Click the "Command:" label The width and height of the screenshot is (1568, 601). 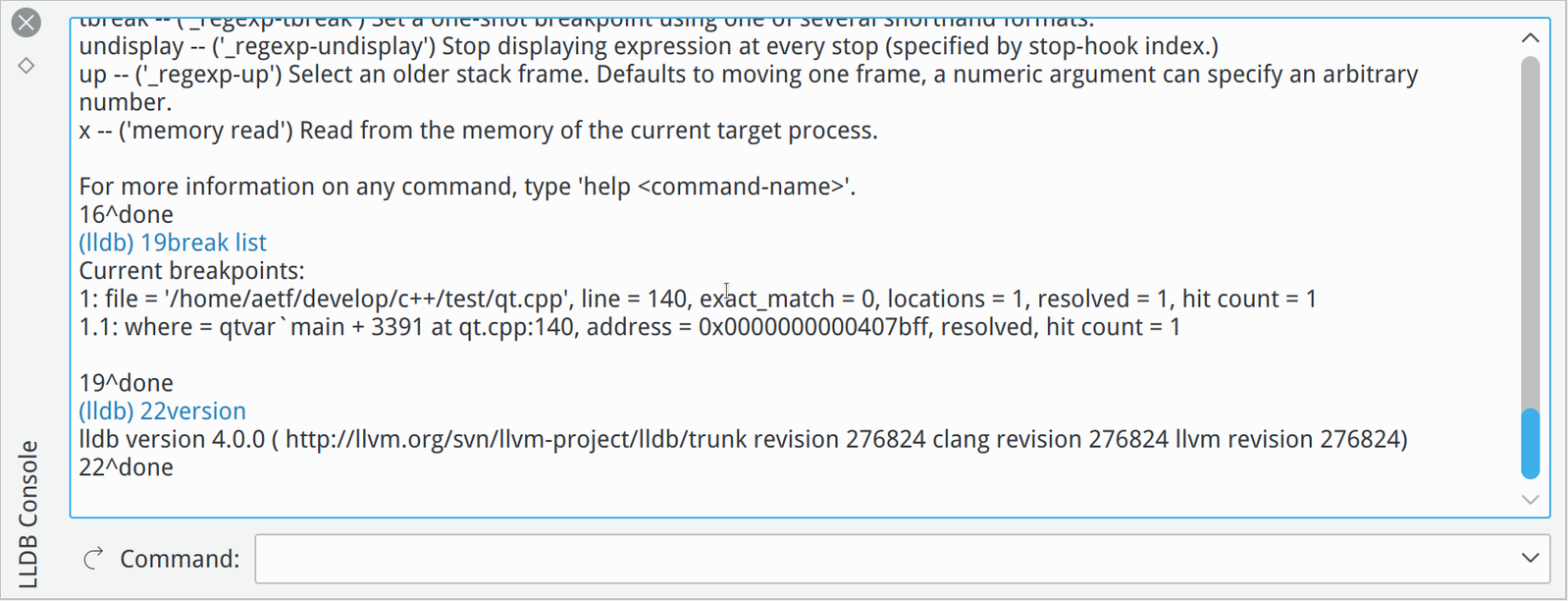[x=180, y=559]
